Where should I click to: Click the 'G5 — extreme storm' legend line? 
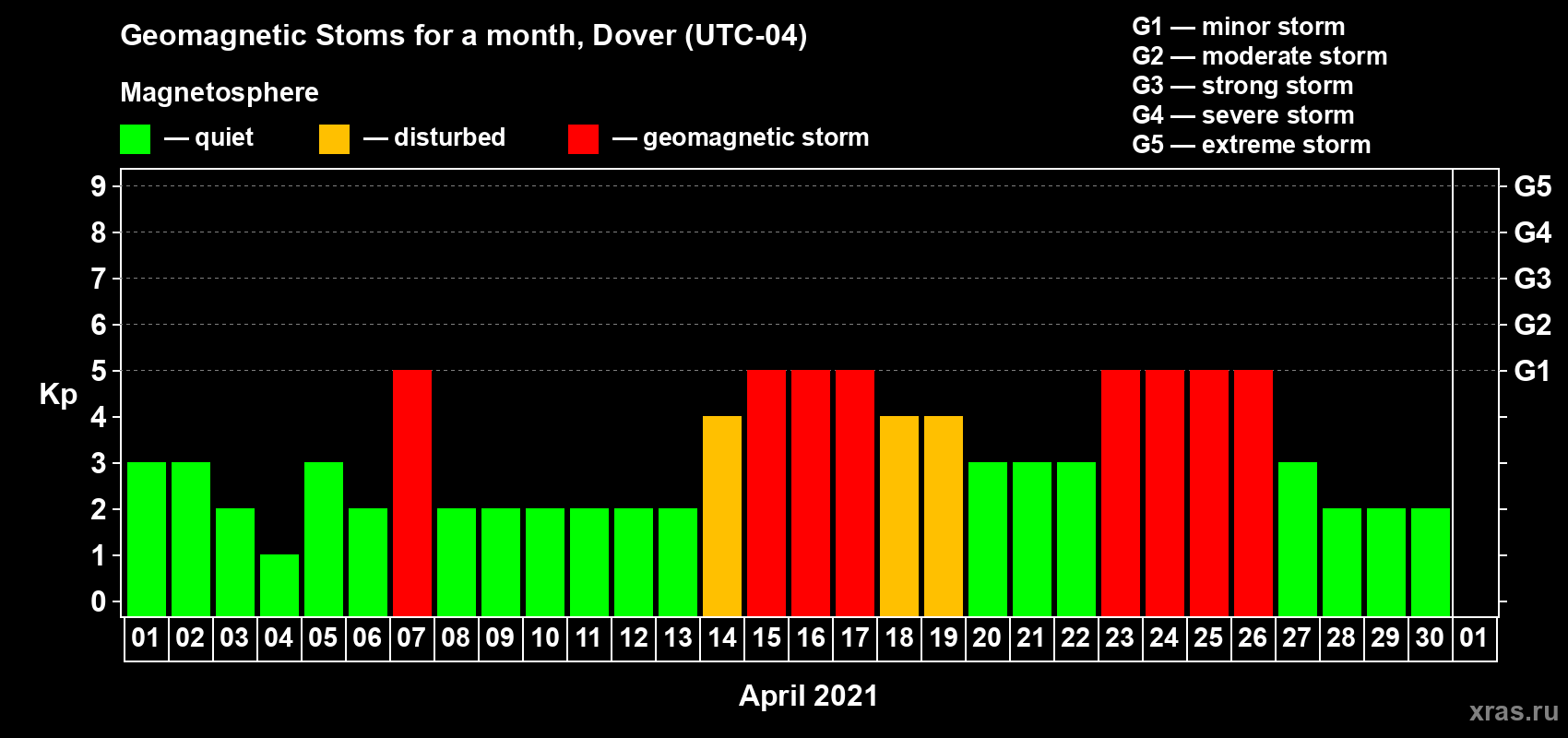[1252, 145]
